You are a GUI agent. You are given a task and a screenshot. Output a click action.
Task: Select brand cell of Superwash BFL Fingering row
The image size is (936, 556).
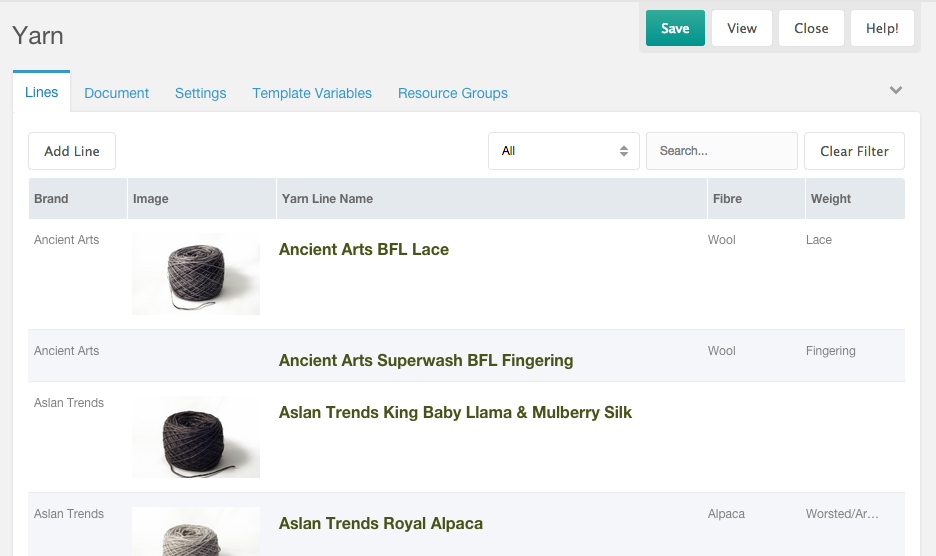click(x=66, y=351)
